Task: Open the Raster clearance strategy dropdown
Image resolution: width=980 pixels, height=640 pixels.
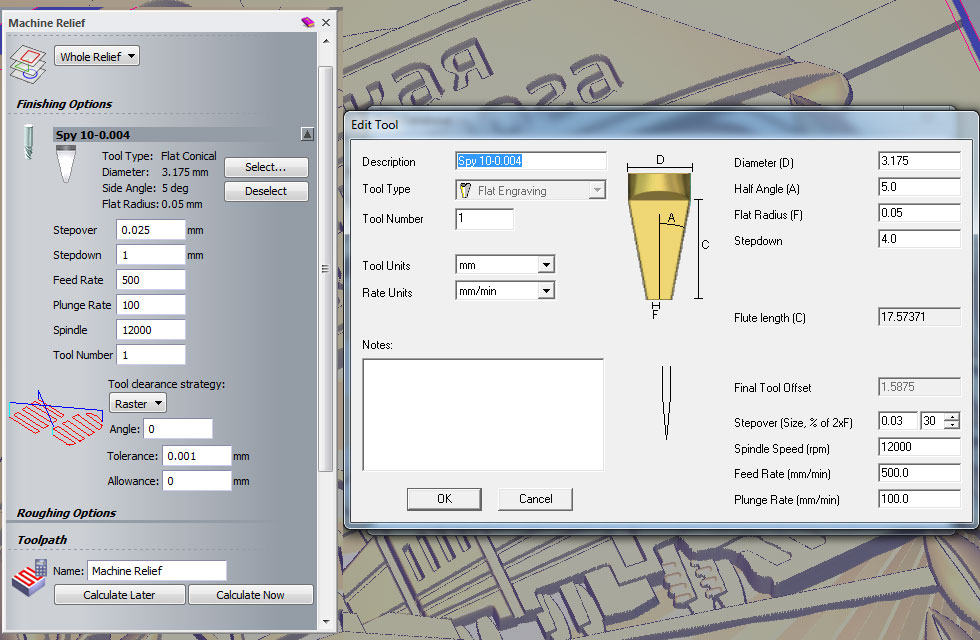Action: [x=137, y=404]
